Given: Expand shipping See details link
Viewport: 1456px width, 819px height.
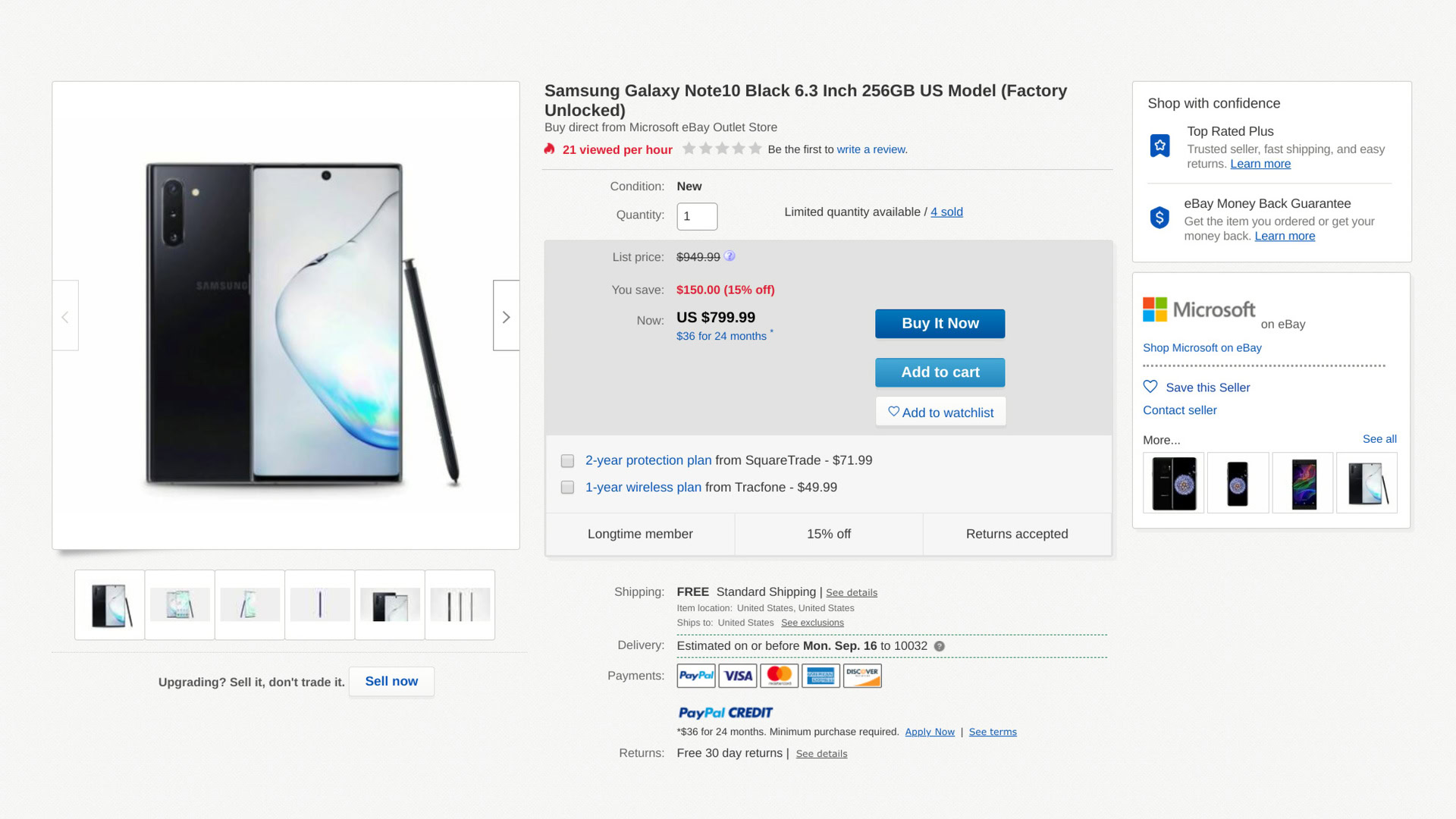Looking at the screenshot, I should pyautogui.click(x=851, y=593).
